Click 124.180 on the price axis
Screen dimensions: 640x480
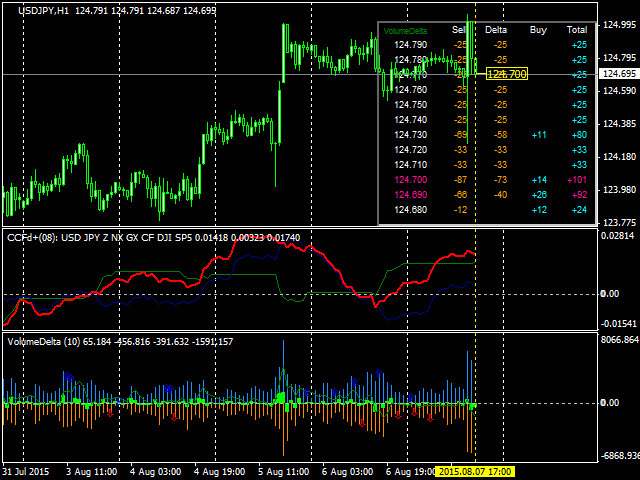[x=619, y=157]
